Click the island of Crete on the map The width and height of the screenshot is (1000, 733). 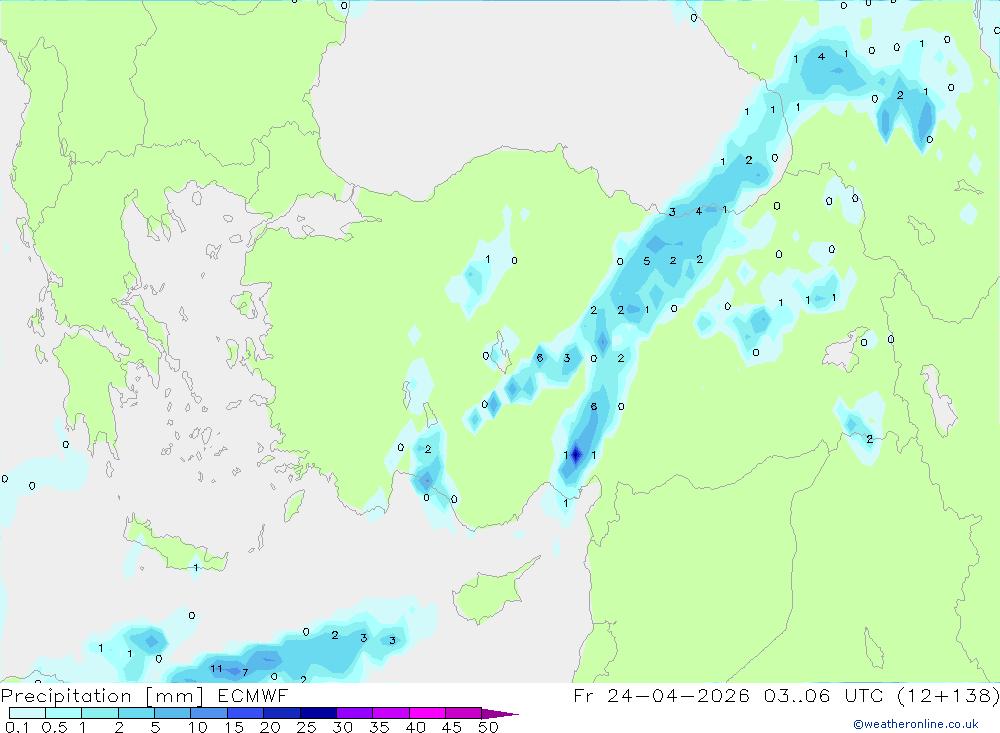177,546
